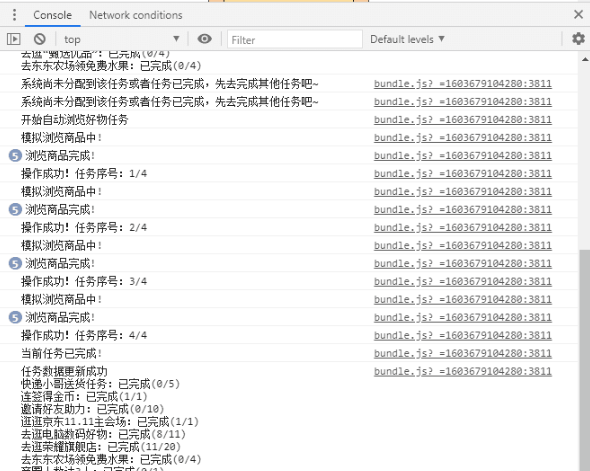The width and height of the screenshot is (590, 471).
Task: Click the repeat-count badge on first 浏览商品完成 message
Action: pos(15,156)
